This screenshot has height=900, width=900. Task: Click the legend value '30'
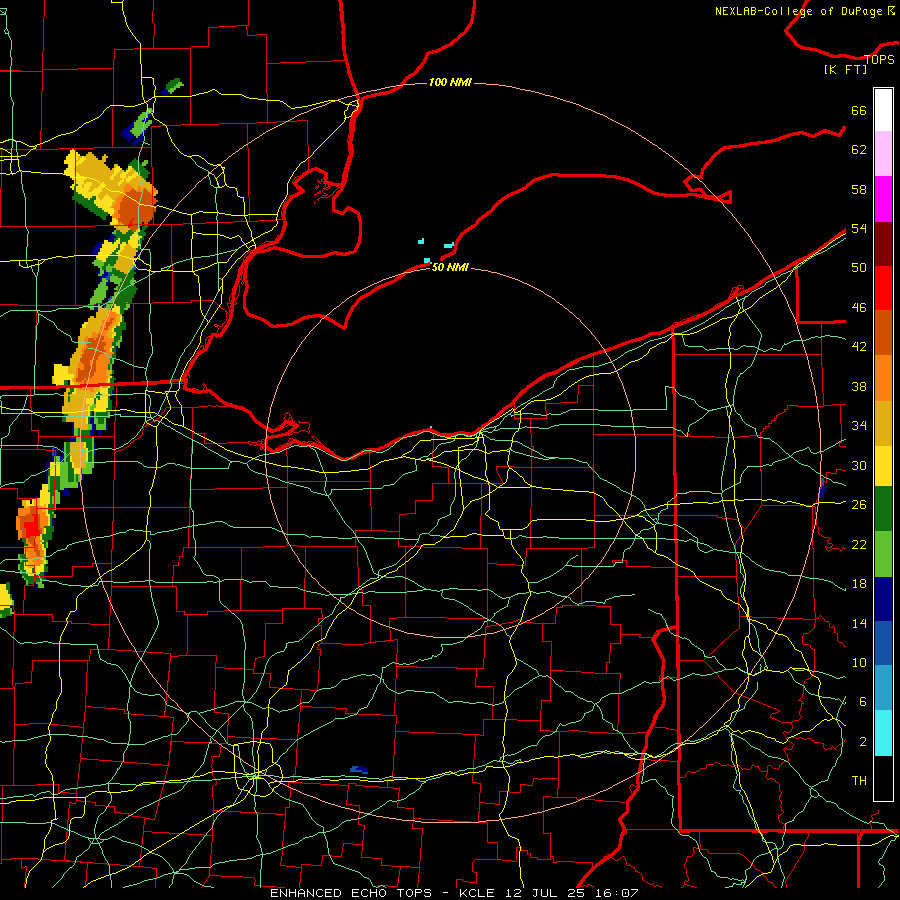859,465
